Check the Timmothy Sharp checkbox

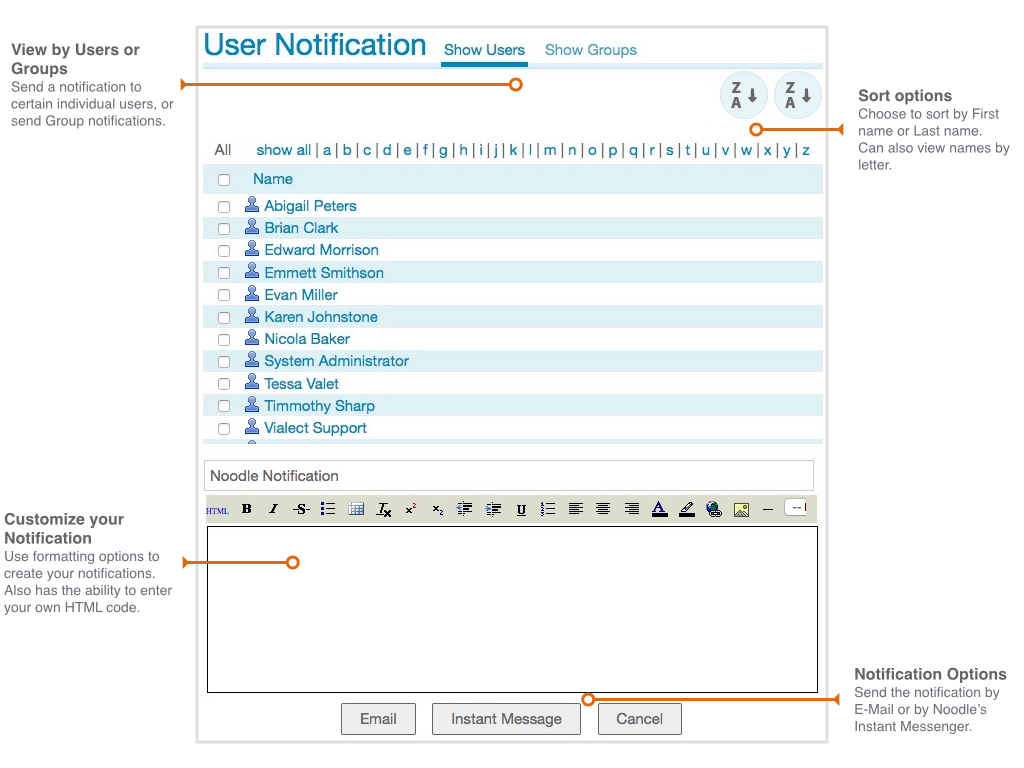(x=224, y=406)
